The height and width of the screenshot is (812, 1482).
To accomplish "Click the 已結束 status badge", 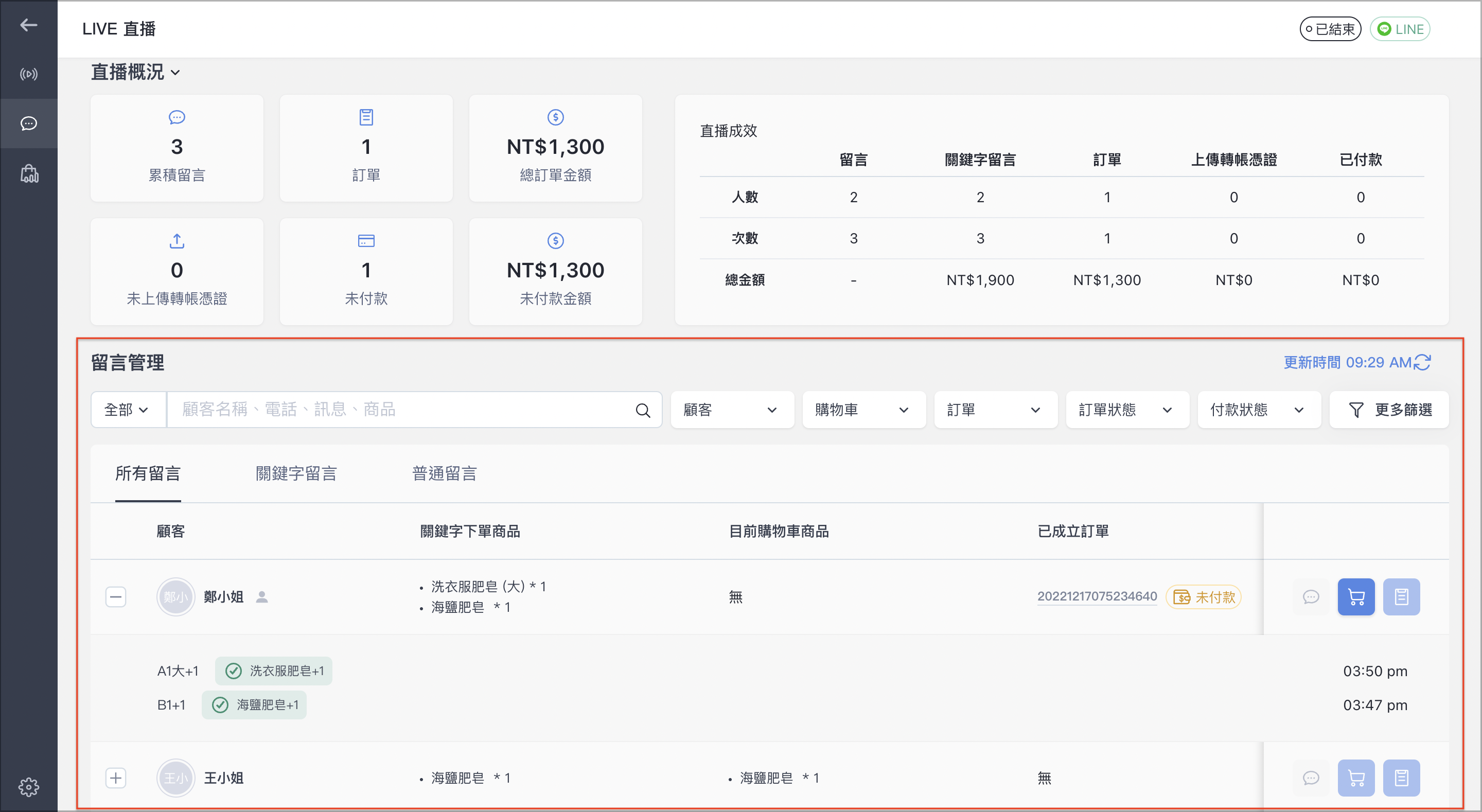I will click(1330, 29).
